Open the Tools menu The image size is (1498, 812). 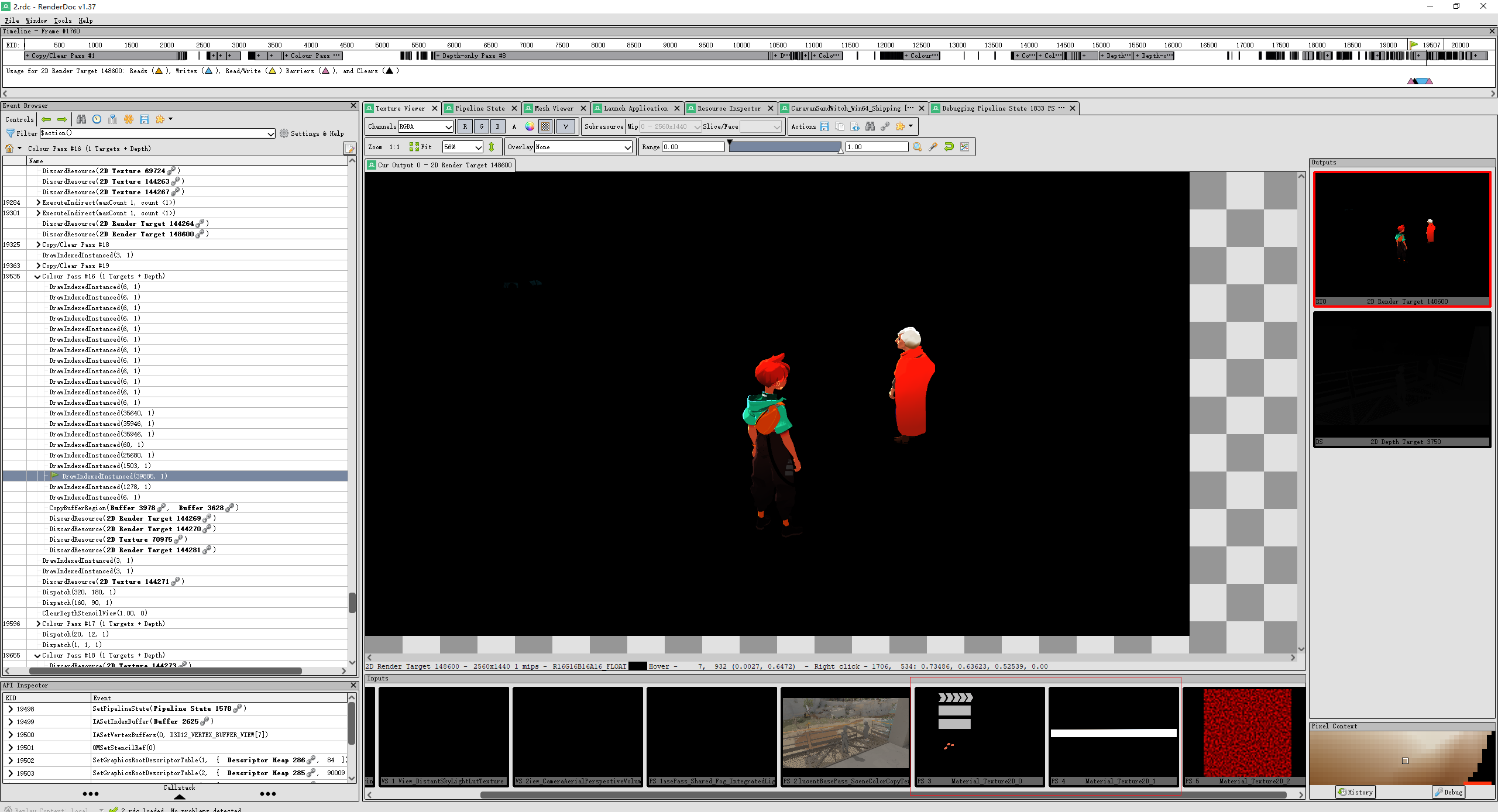[62, 20]
